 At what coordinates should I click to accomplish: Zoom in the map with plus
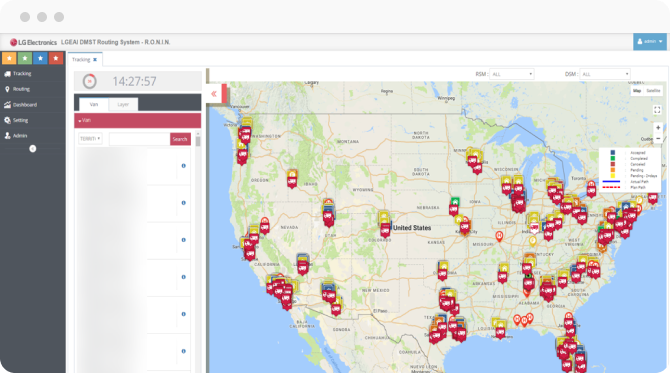tap(658, 128)
